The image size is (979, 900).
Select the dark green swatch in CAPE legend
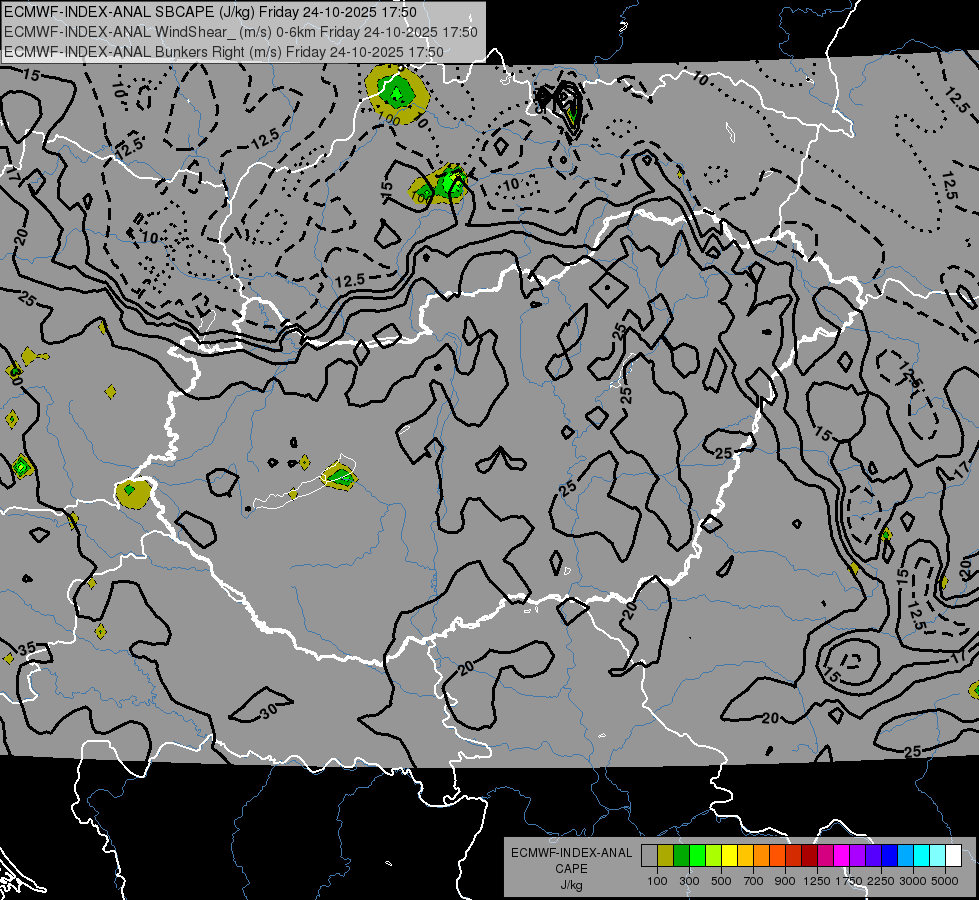pos(681,856)
